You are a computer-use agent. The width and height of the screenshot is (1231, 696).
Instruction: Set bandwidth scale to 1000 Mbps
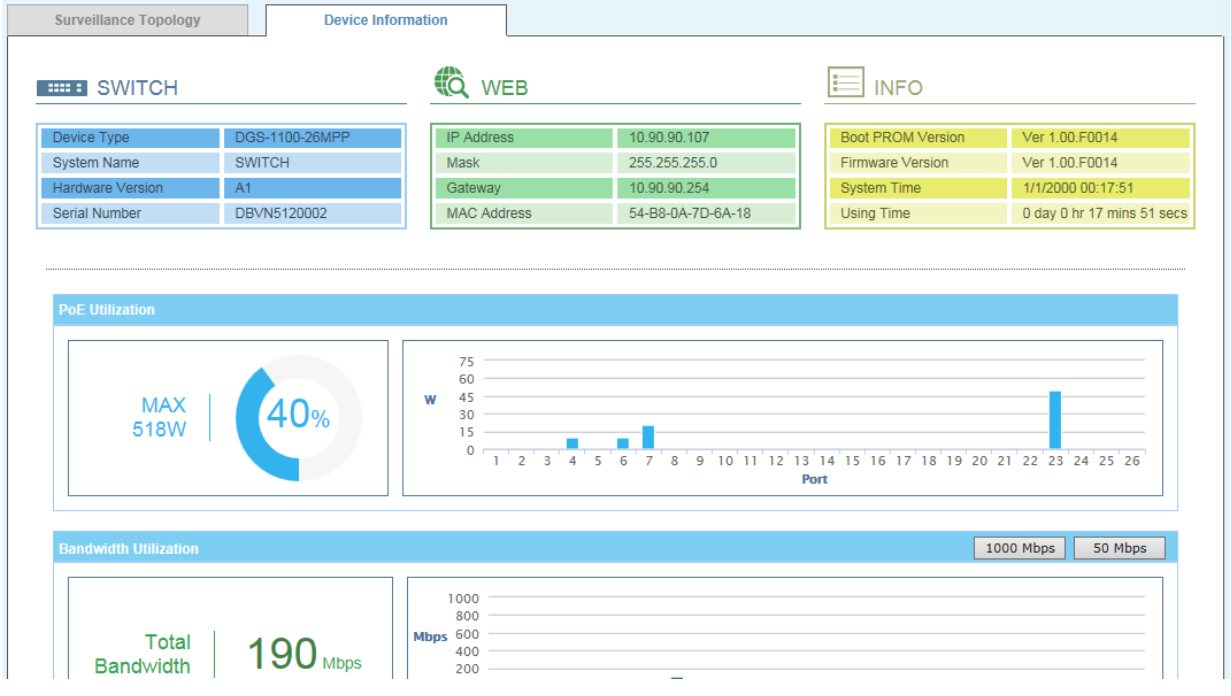point(1020,548)
